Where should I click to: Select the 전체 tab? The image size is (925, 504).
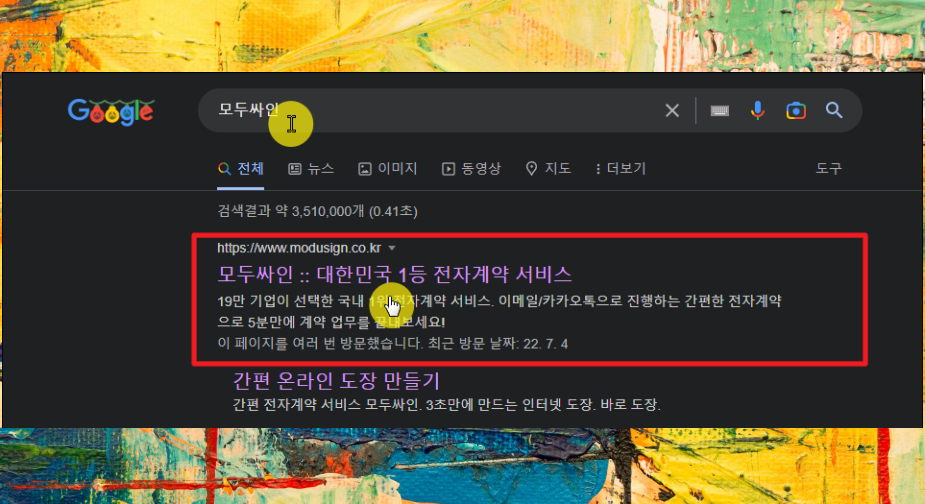click(241, 169)
